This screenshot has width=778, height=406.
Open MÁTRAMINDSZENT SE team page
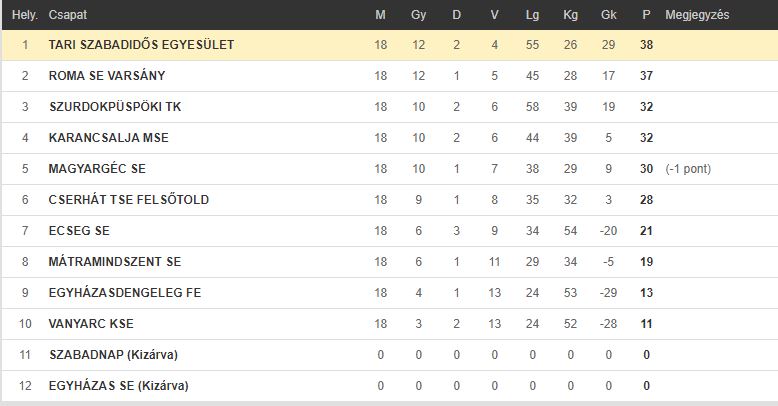[115, 262]
